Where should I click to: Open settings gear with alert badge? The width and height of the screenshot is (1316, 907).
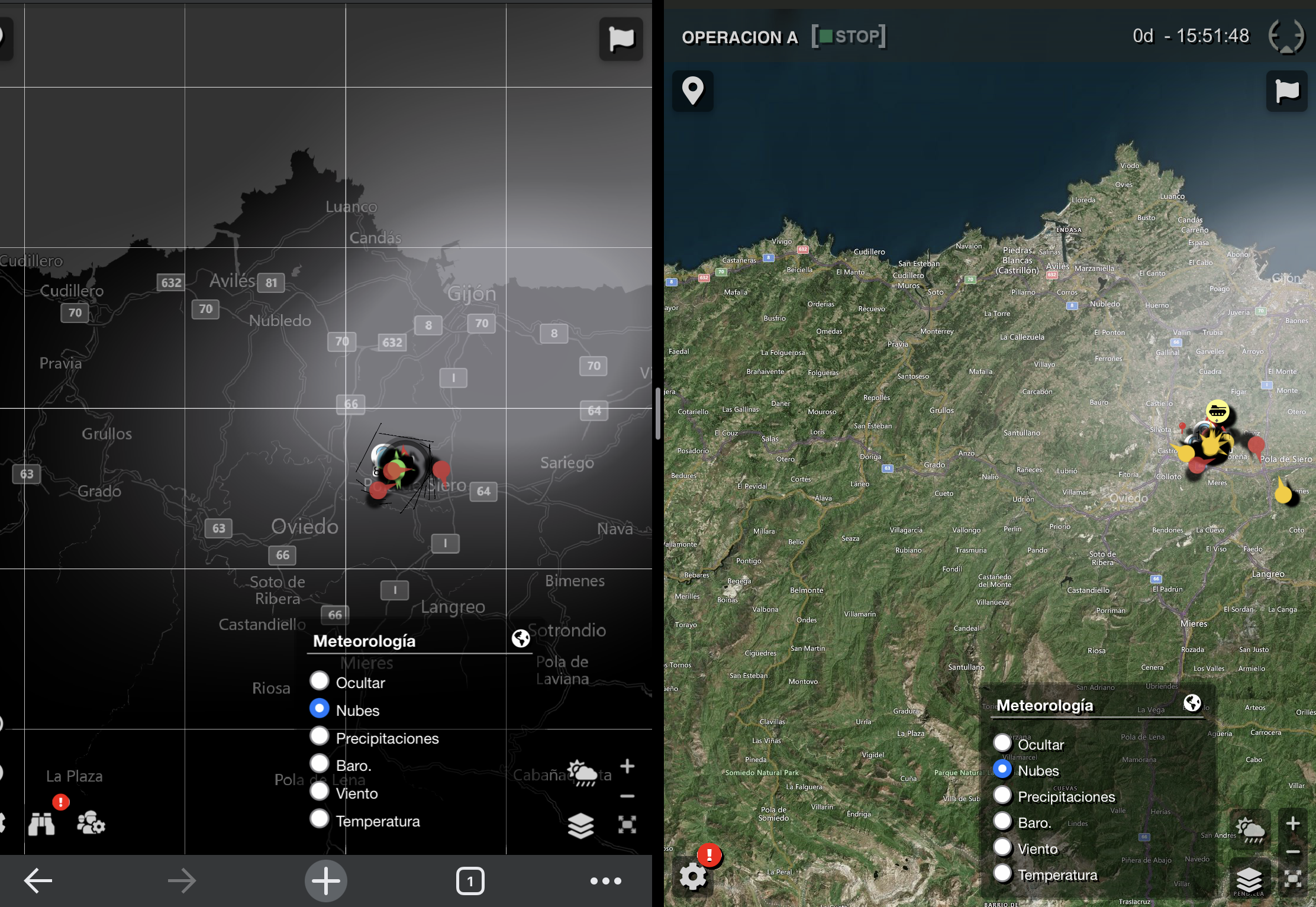(x=693, y=876)
